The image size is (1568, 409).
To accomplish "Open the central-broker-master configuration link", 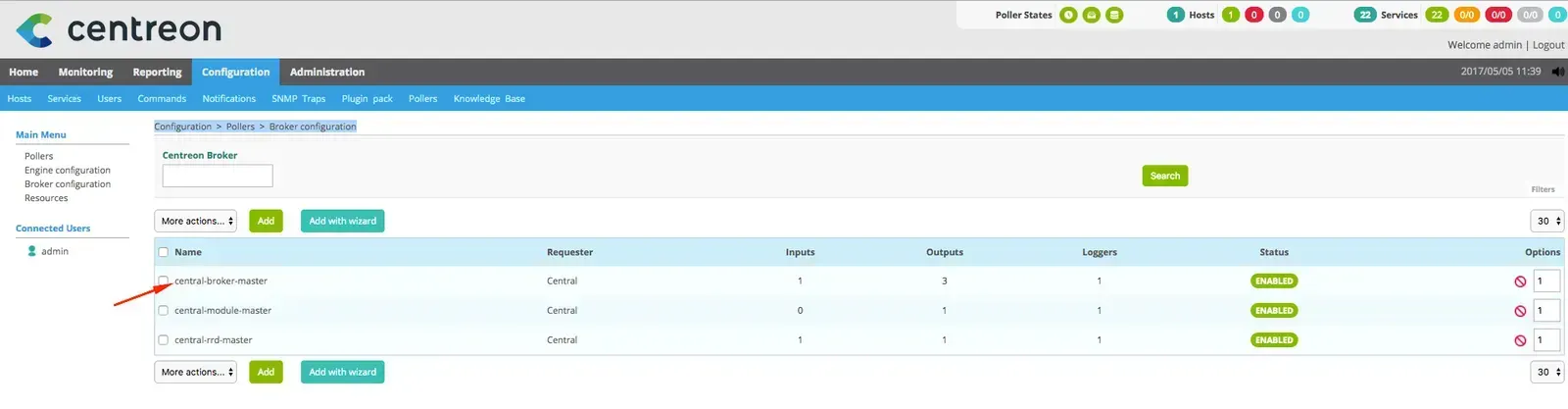I will click(x=220, y=281).
